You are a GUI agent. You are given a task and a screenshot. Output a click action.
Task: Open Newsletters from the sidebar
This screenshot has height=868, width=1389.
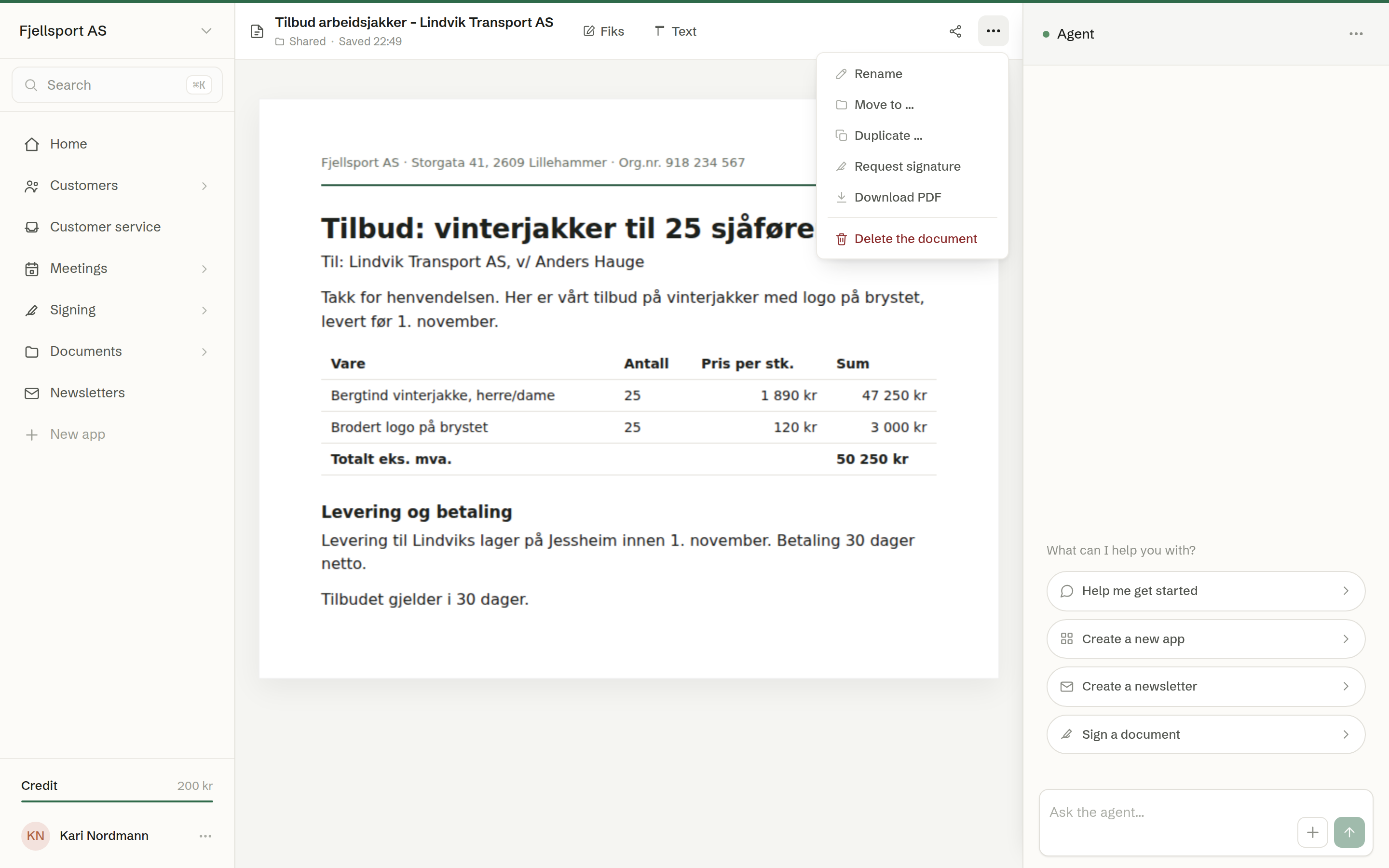pos(117,393)
